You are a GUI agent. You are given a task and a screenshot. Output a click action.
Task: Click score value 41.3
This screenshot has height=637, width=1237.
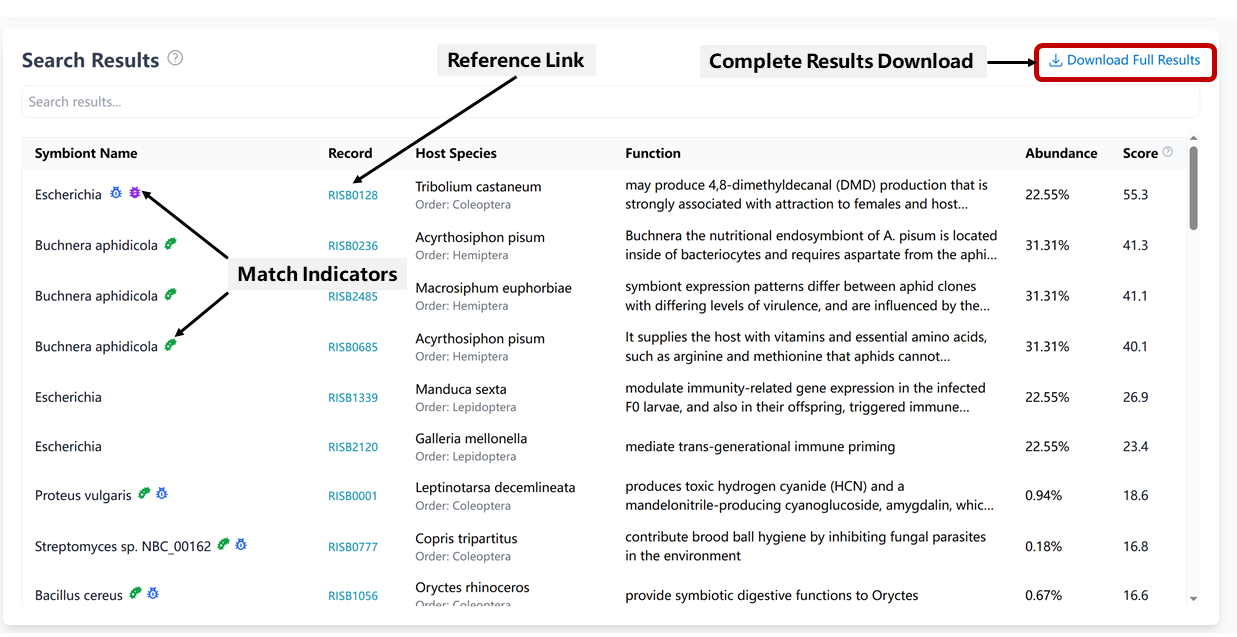(x=1135, y=245)
